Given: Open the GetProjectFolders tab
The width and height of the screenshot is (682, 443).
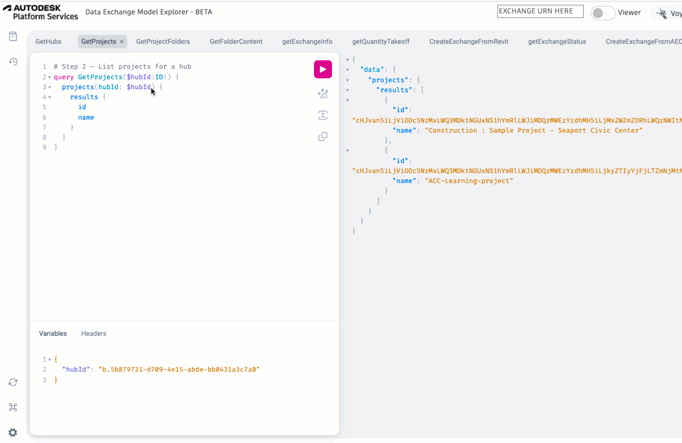Looking at the screenshot, I should tap(163, 42).
